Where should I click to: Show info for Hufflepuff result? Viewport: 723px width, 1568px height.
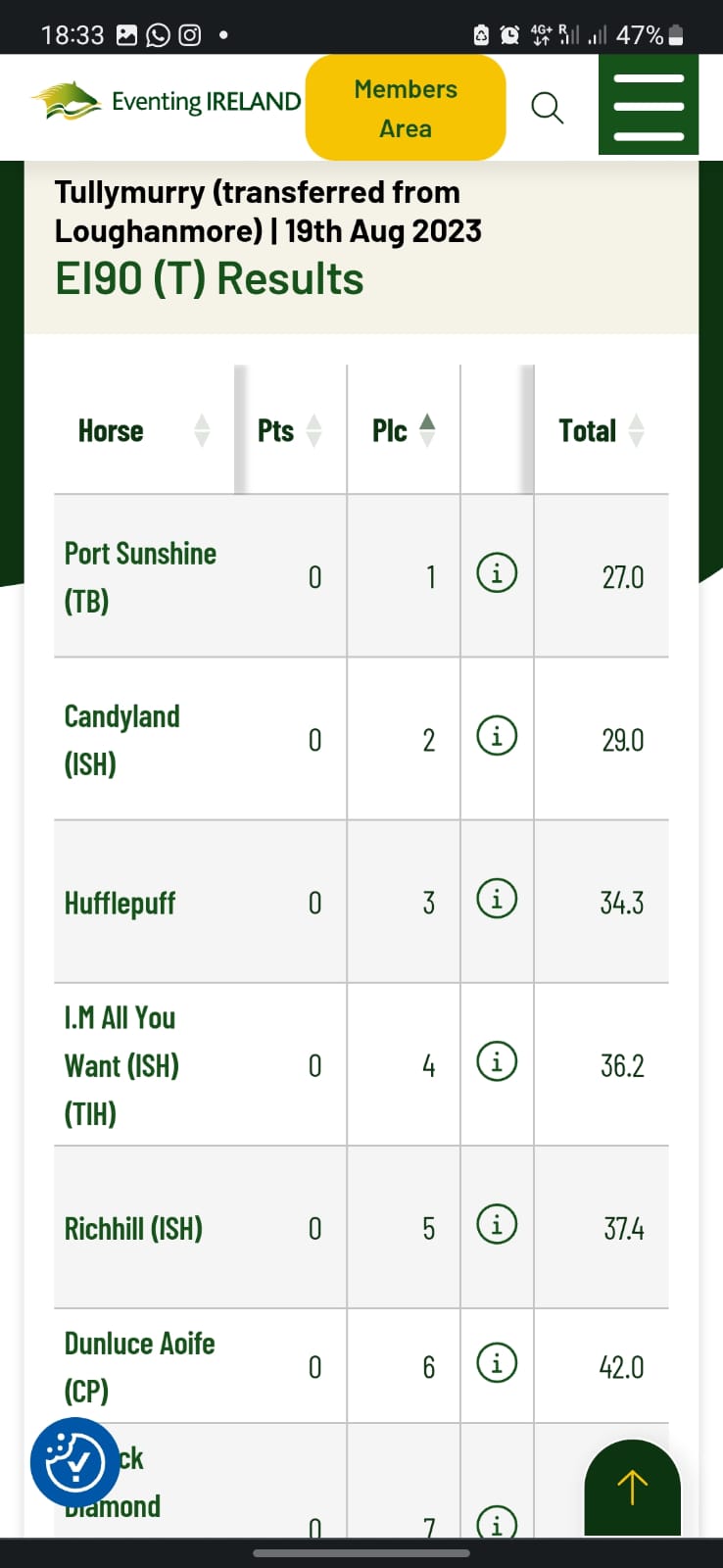click(x=497, y=898)
